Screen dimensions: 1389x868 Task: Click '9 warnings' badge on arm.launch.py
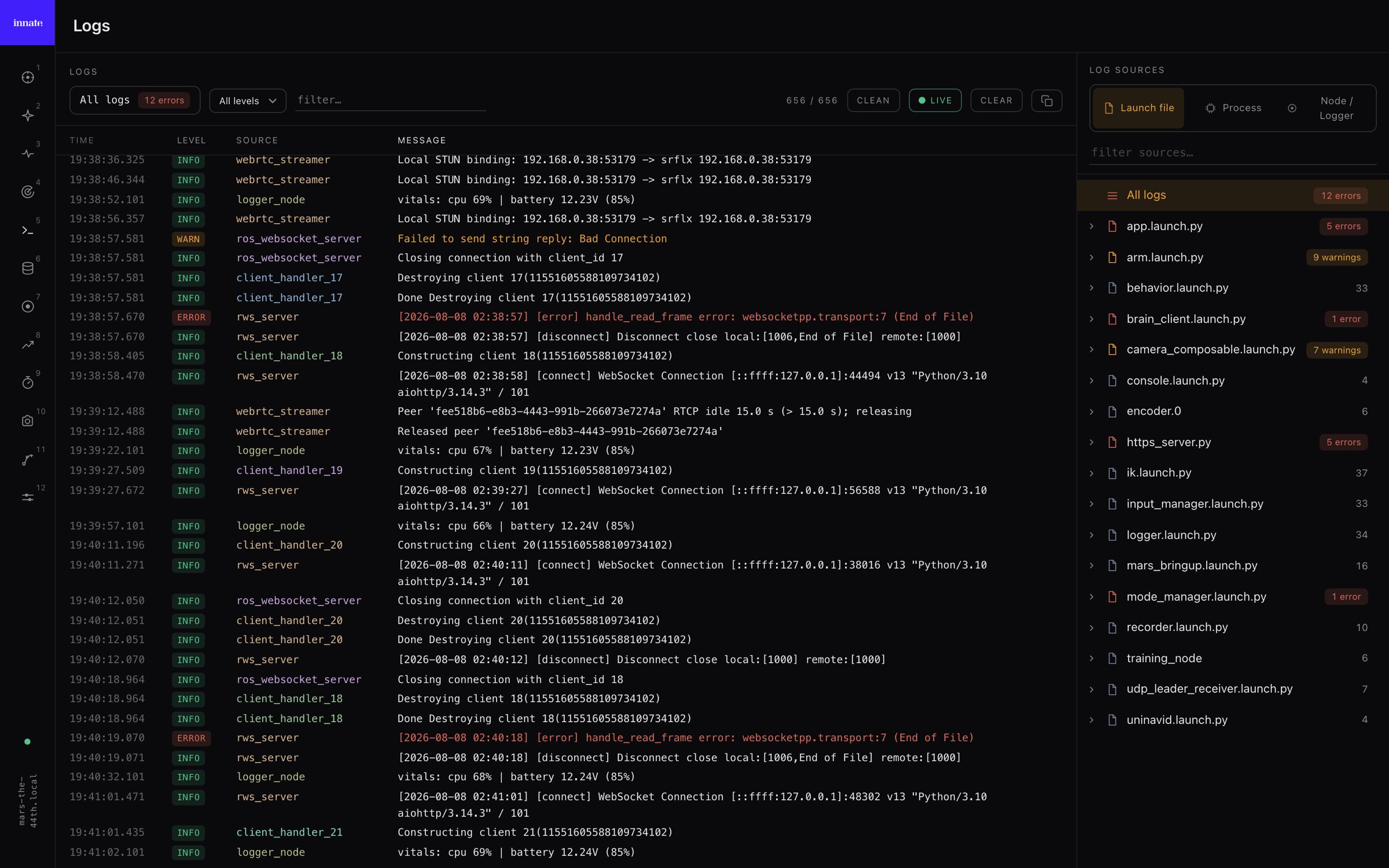(x=1337, y=258)
